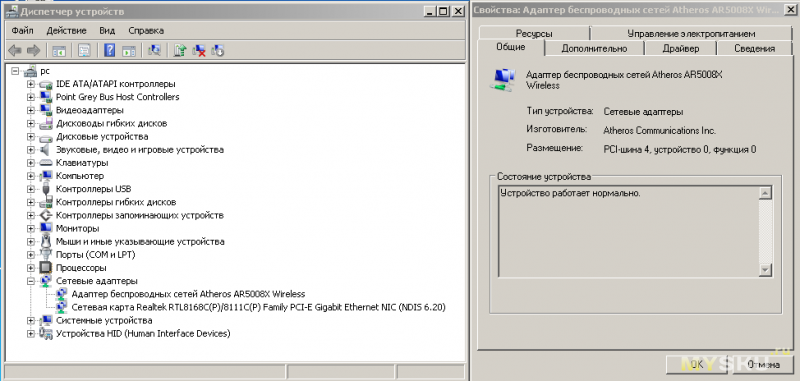Select Звуковые, видео и игровые устройства
Viewport: 800px width, 381px height.
140,149
